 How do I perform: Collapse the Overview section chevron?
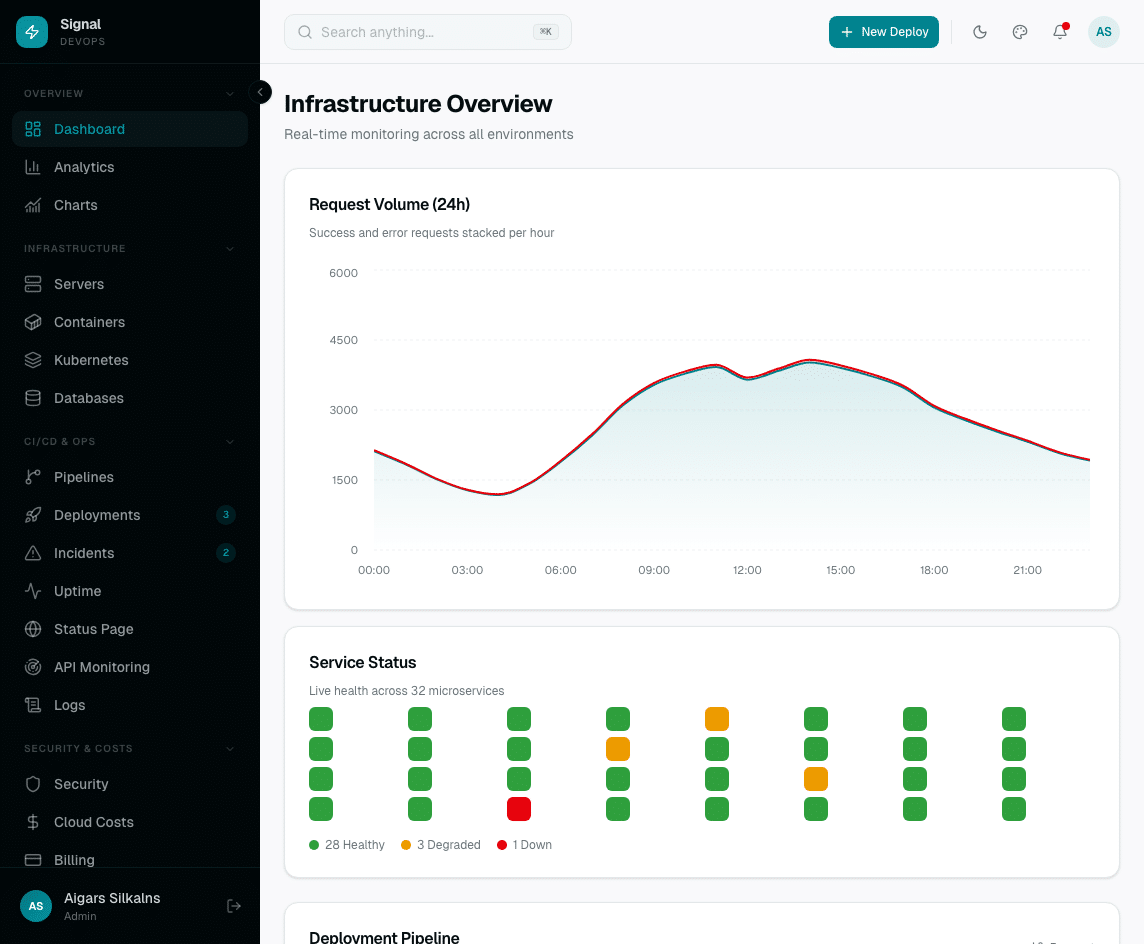[x=232, y=93]
